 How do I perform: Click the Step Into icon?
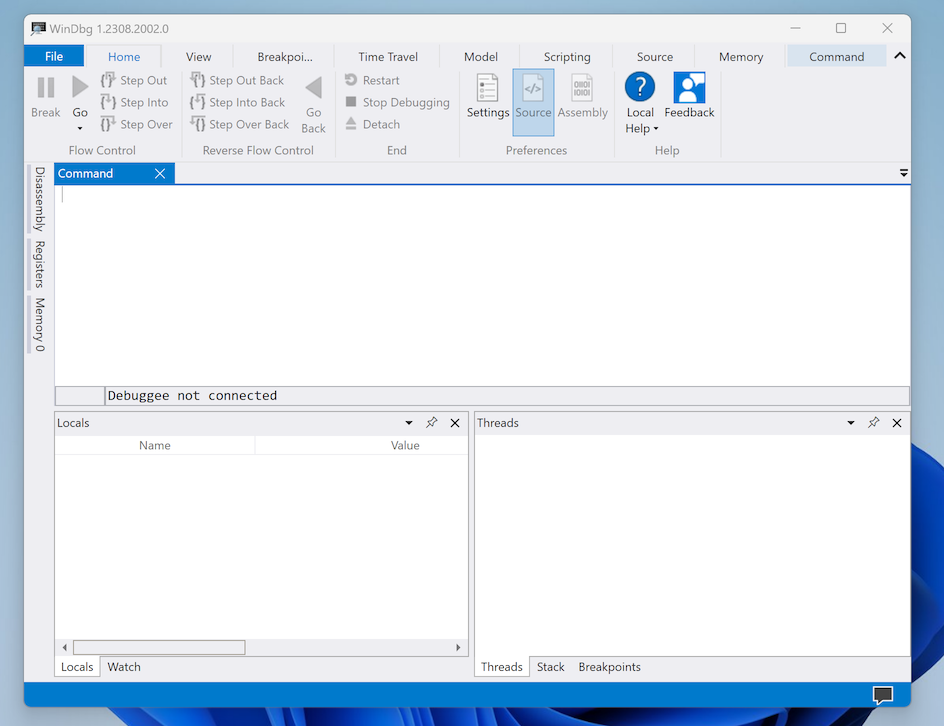coord(109,102)
